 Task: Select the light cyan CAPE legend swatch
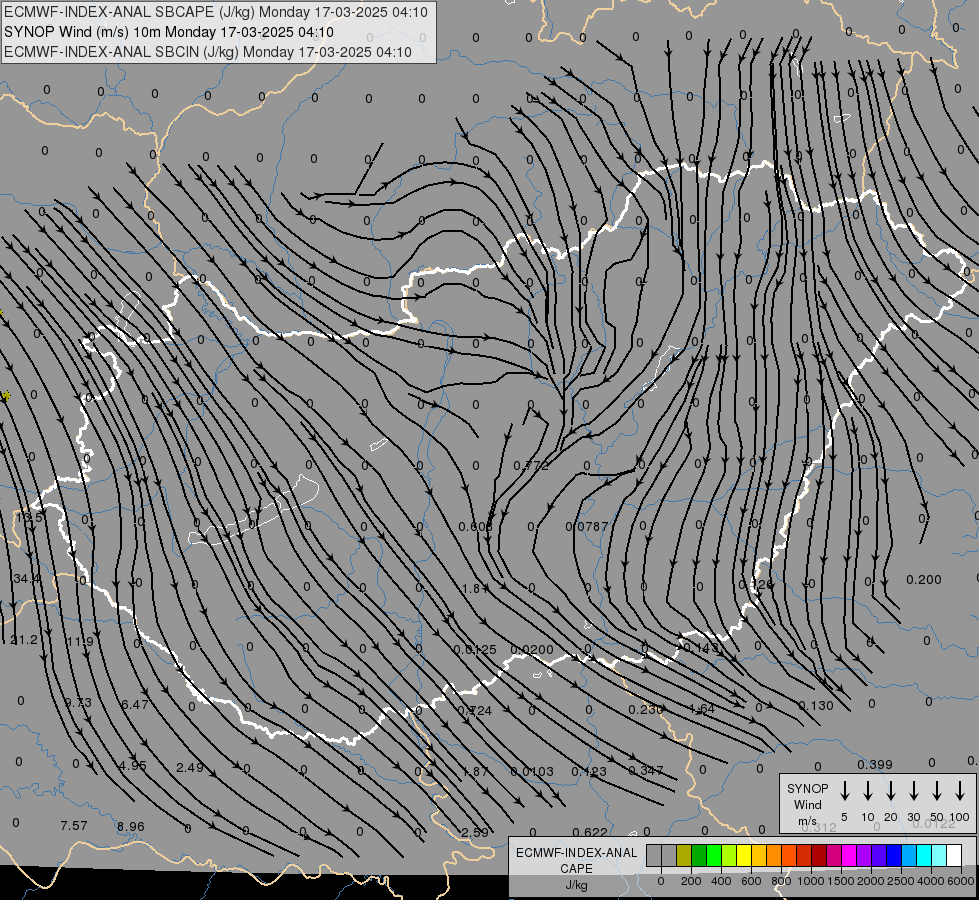[939, 855]
